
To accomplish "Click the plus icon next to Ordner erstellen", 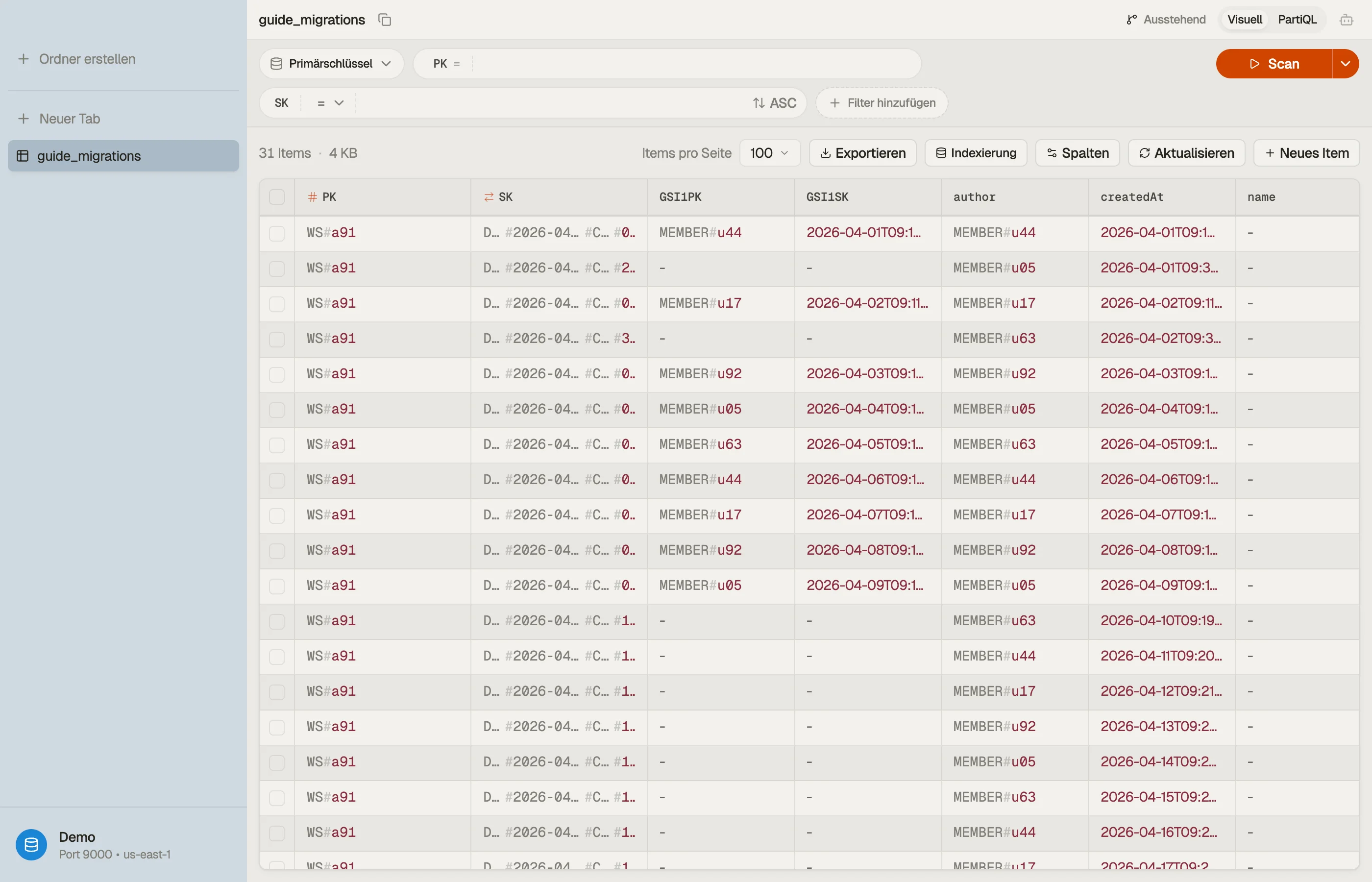I will 23,59.
